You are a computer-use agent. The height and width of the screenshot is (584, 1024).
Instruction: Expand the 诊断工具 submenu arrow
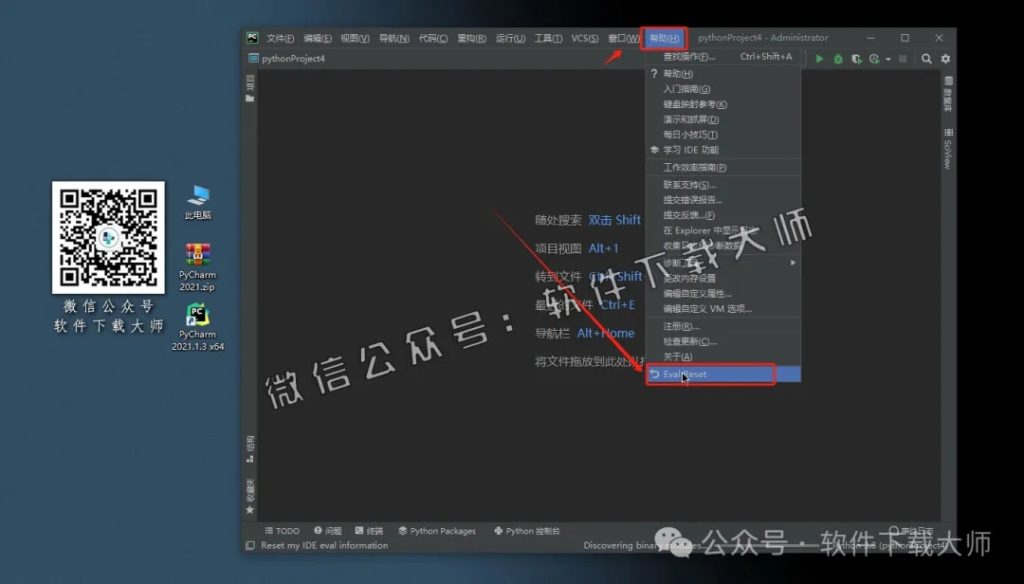click(x=795, y=262)
